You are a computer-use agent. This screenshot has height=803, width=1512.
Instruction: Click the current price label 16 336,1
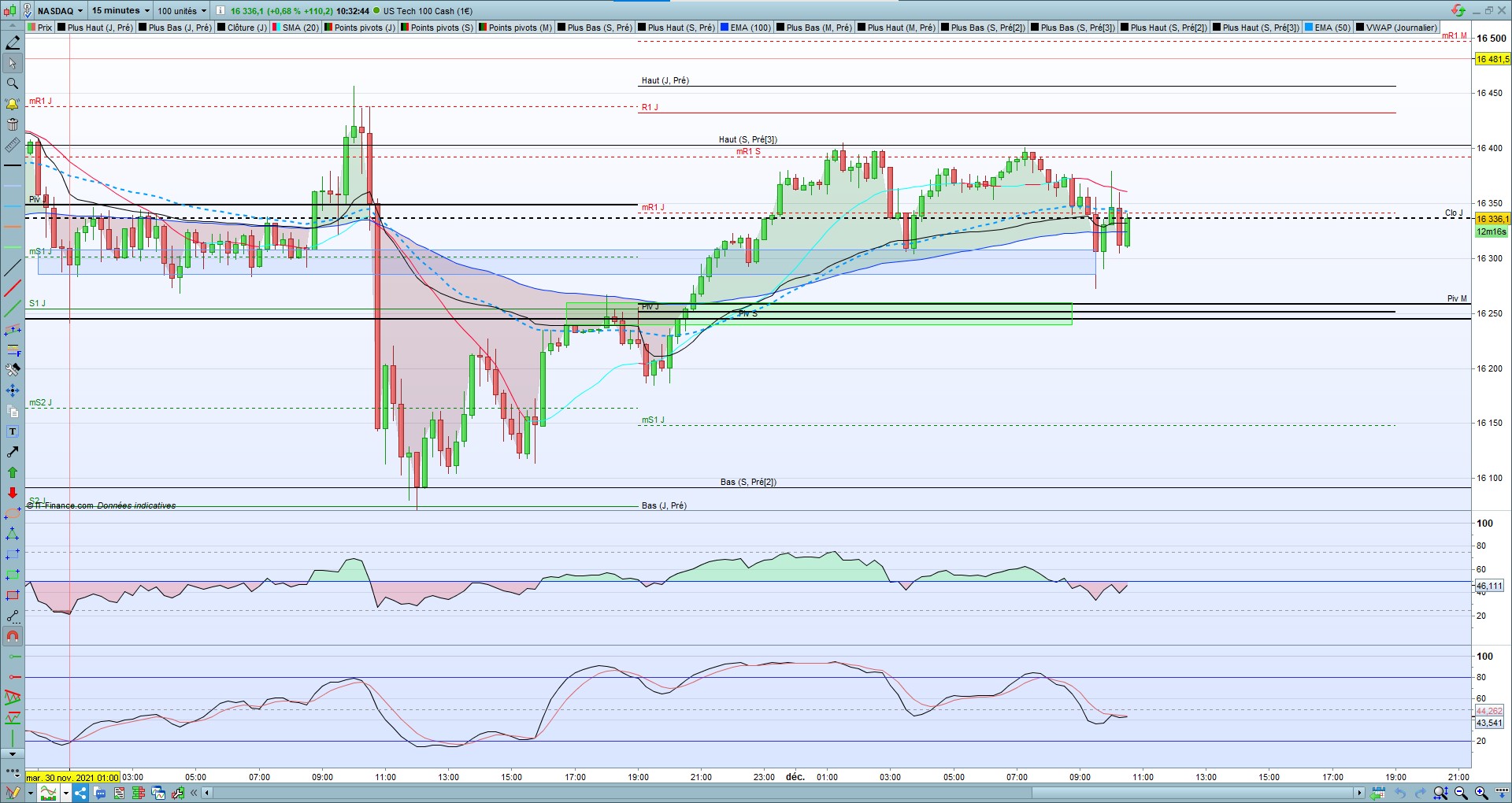[x=1492, y=219]
